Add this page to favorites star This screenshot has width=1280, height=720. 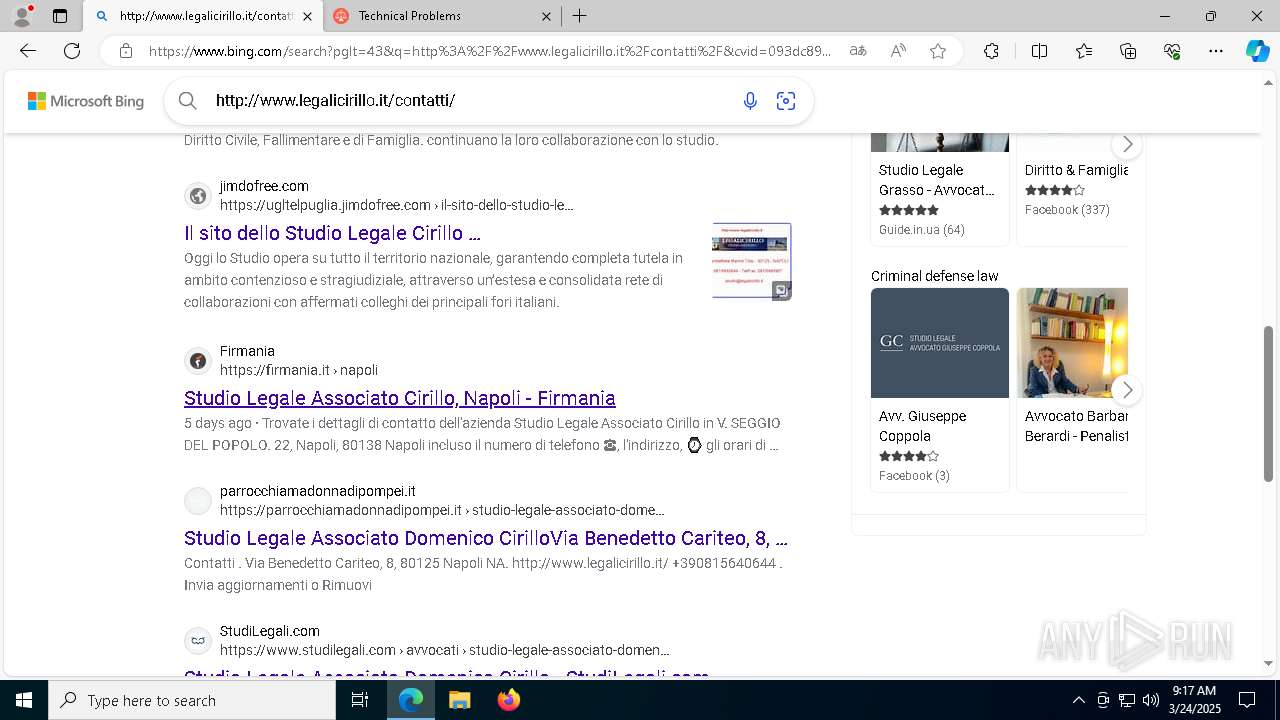pos(938,51)
